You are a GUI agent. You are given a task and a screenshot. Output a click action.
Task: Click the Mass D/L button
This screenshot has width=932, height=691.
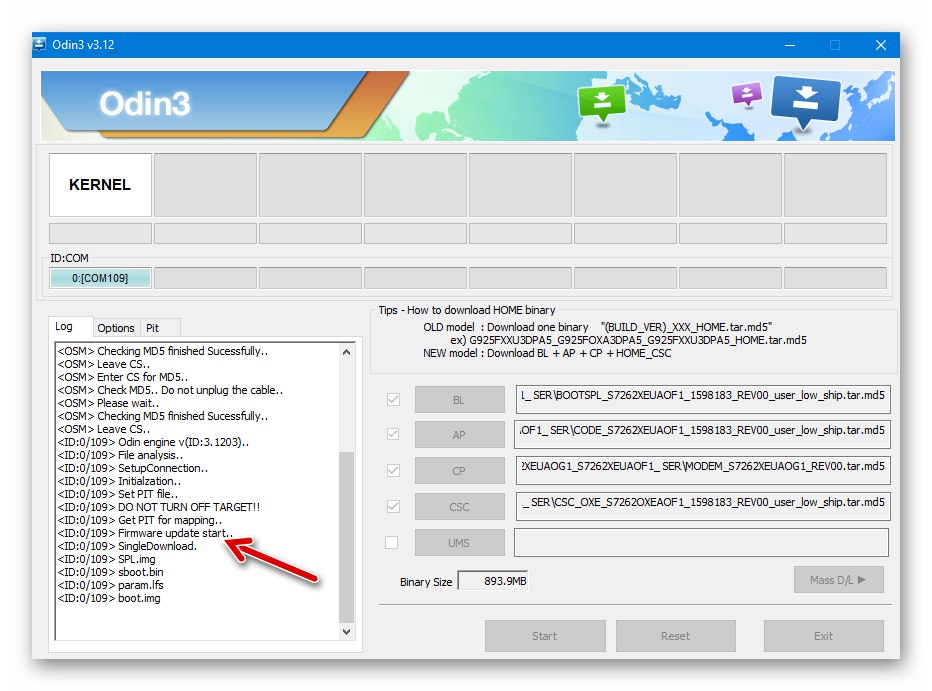pos(839,579)
